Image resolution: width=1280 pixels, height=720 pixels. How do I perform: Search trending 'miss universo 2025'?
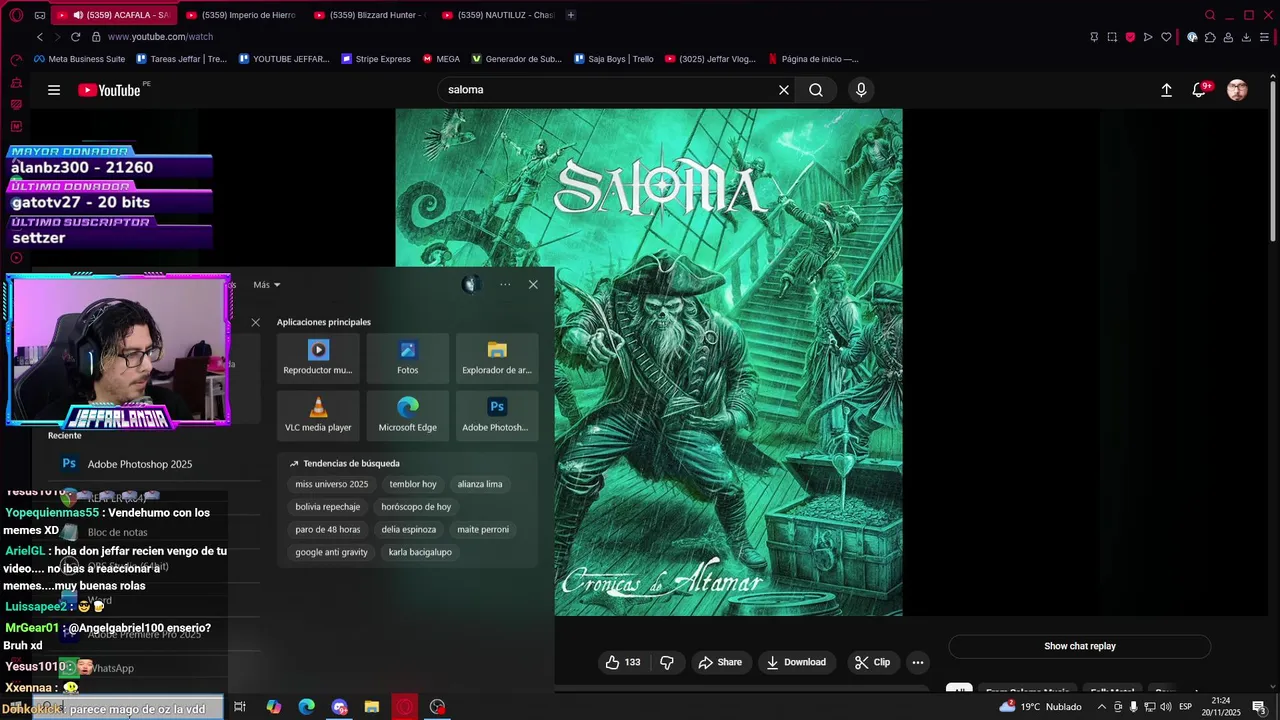coord(332,484)
